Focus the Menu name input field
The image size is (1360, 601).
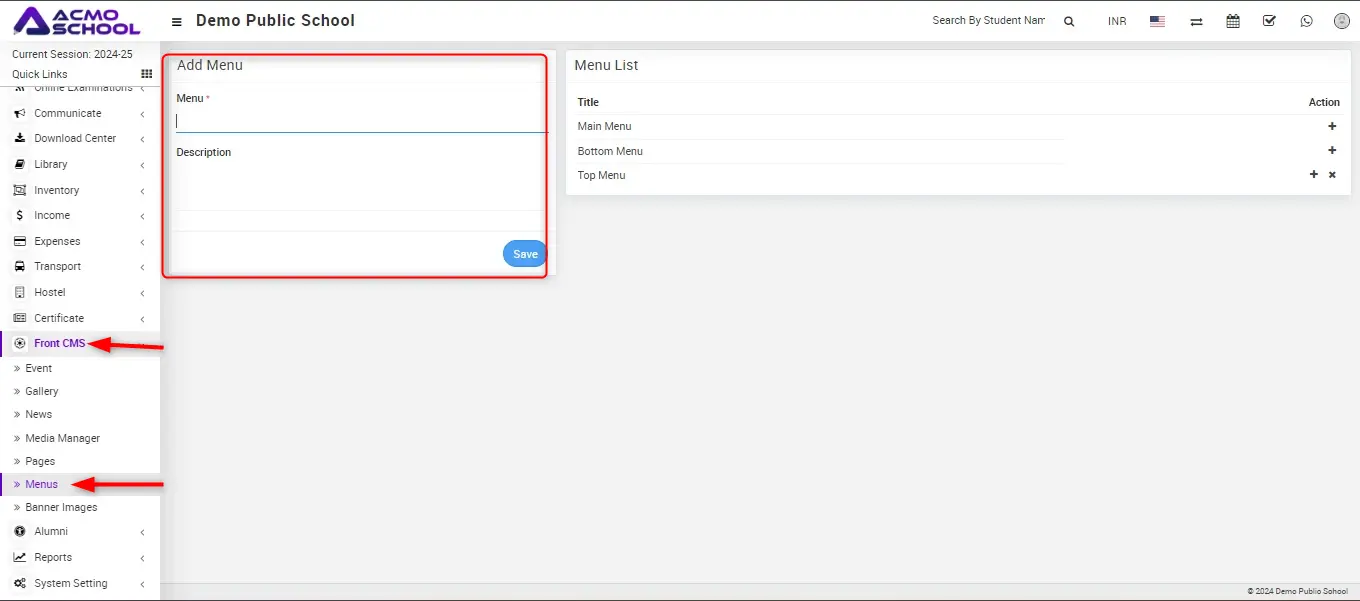[x=360, y=121]
